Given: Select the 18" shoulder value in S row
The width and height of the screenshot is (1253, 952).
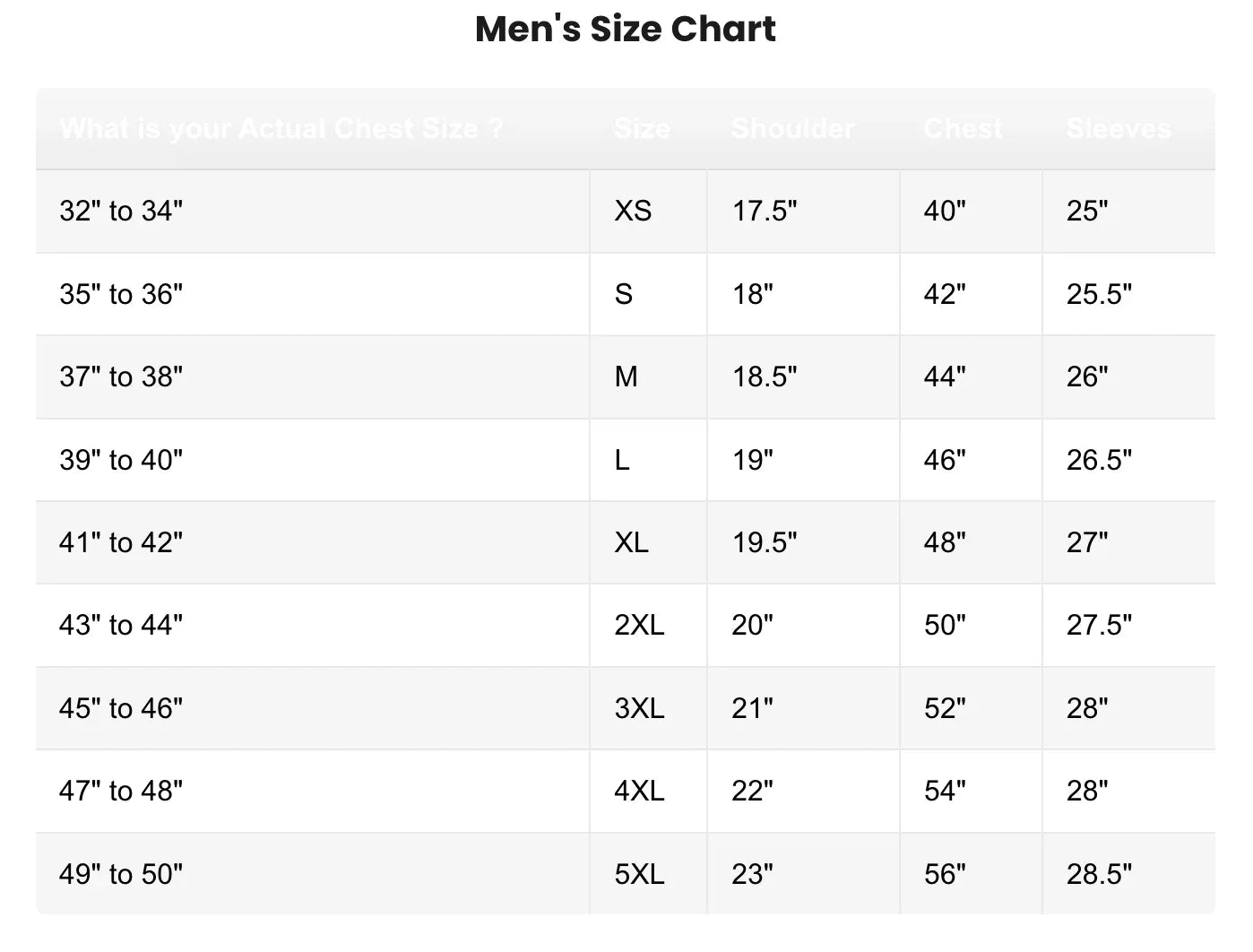Looking at the screenshot, I should tap(753, 294).
